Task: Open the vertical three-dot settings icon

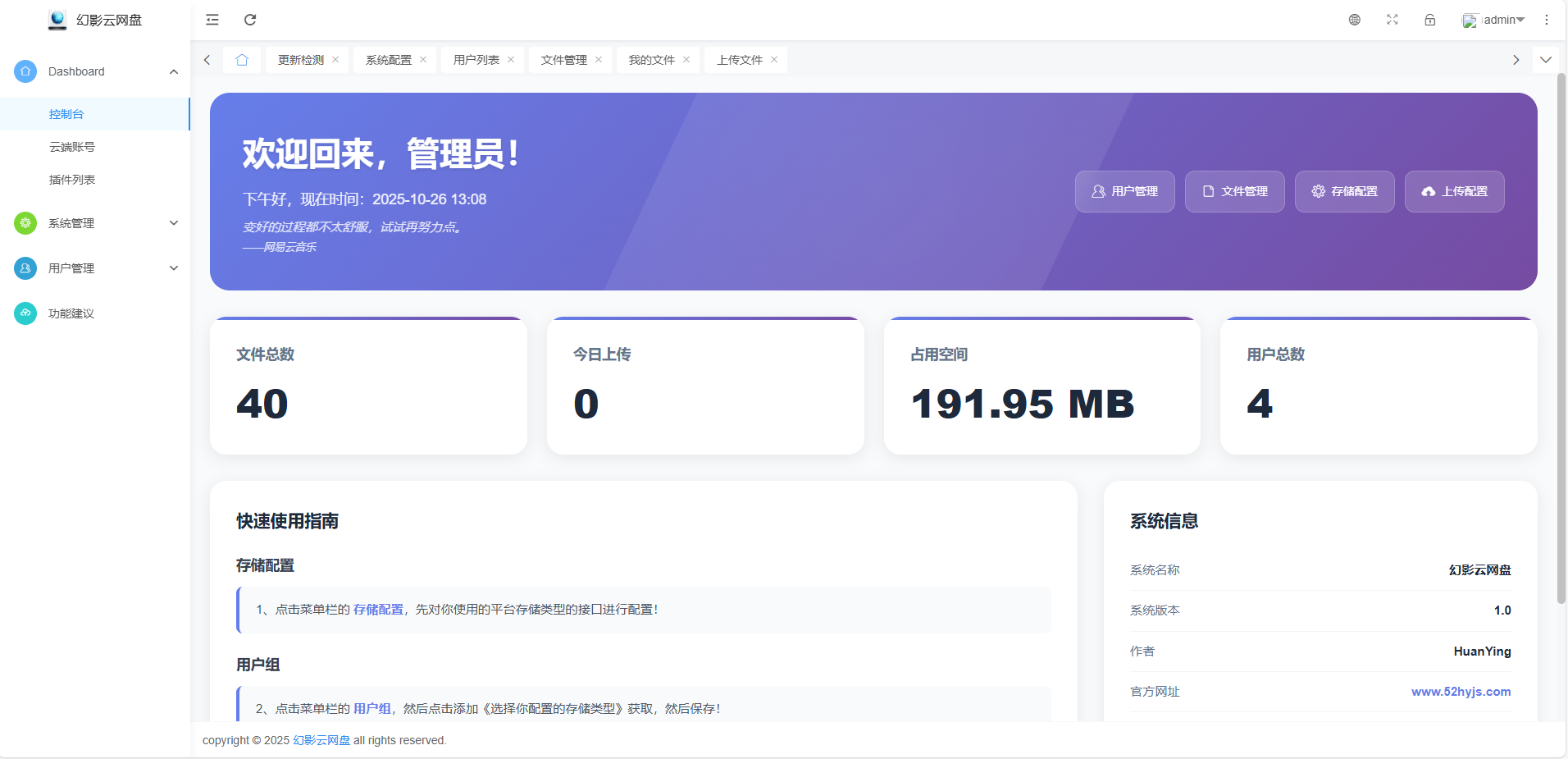Action: point(1547,20)
